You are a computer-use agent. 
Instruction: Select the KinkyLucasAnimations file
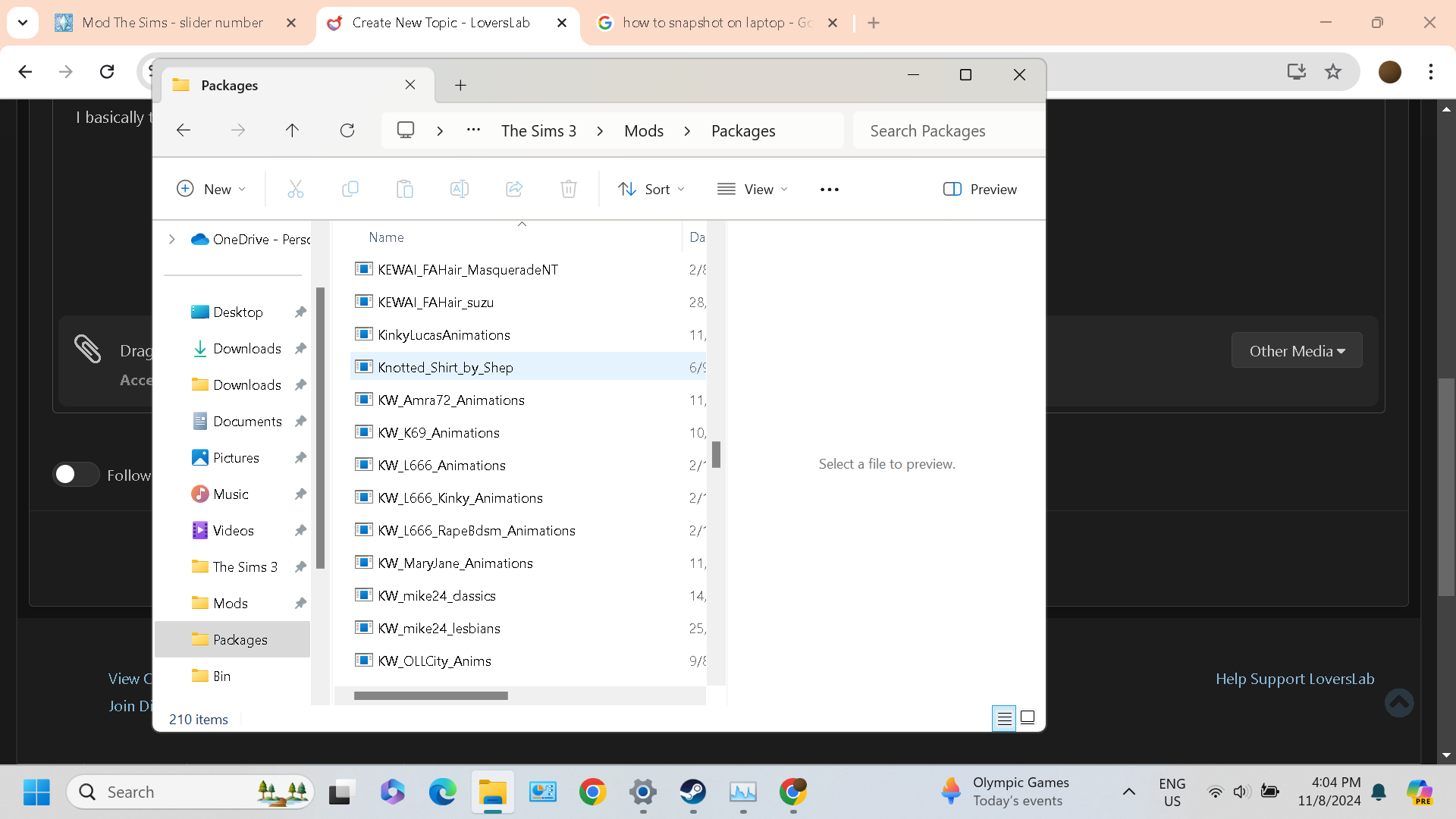coord(529,334)
